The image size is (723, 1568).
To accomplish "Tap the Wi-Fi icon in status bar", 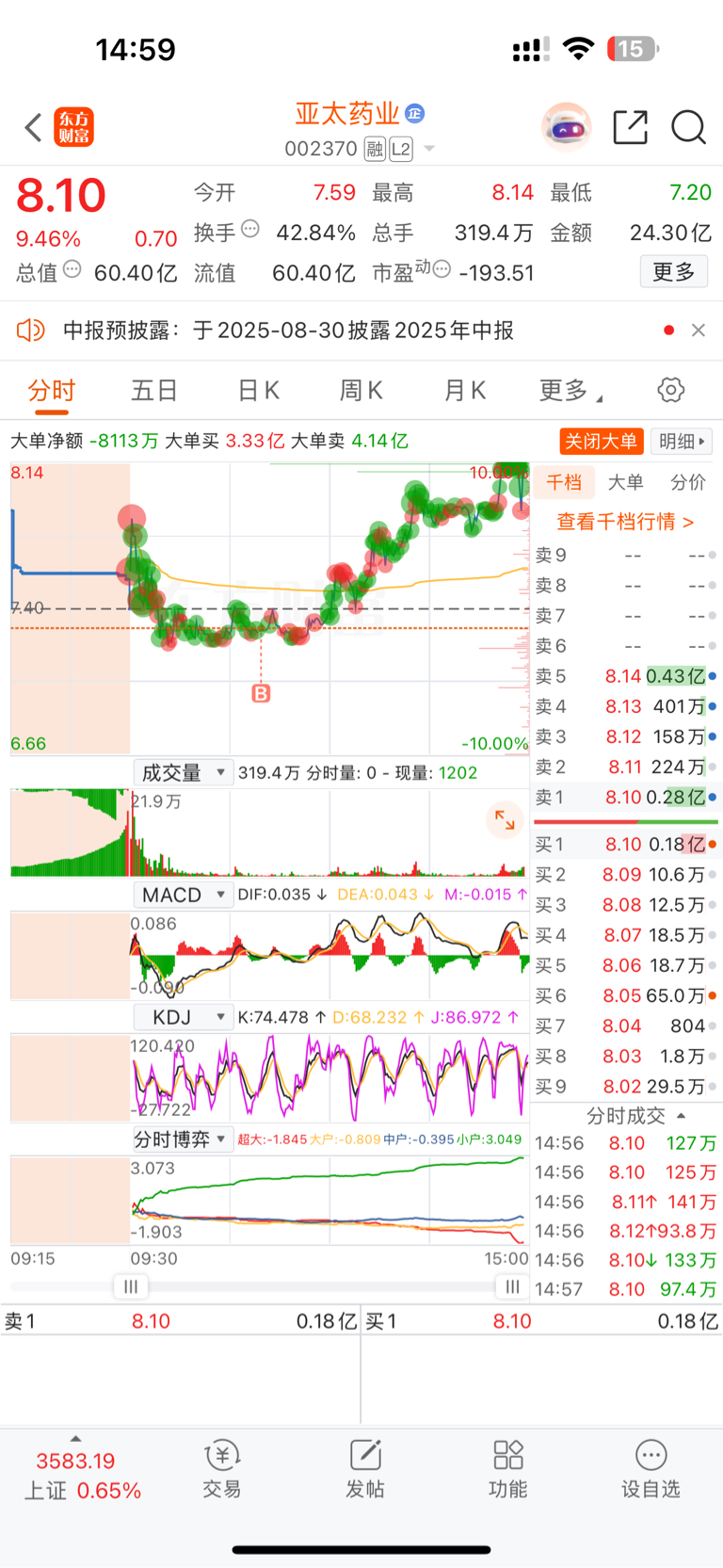I will click(x=578, y=49).
